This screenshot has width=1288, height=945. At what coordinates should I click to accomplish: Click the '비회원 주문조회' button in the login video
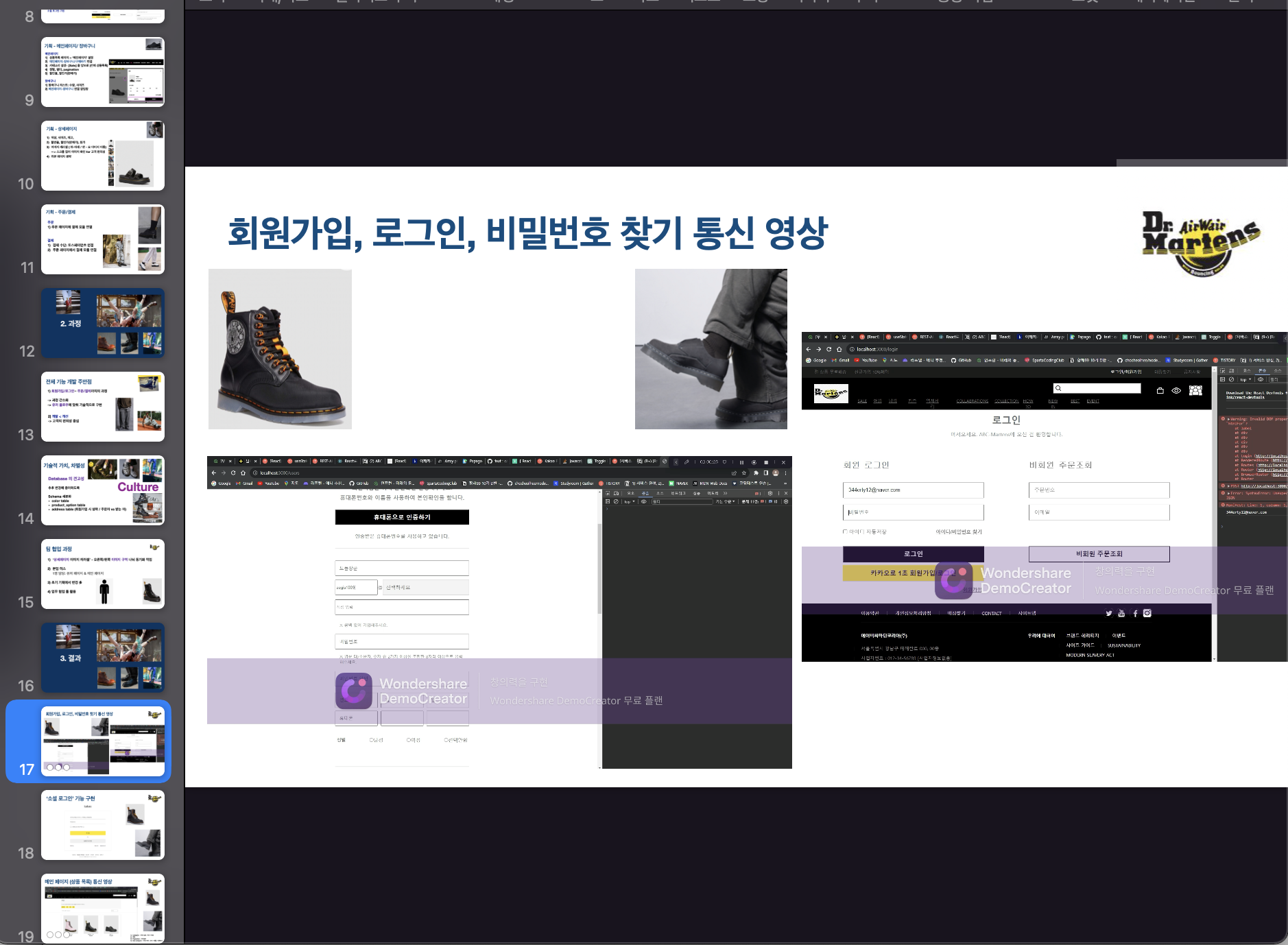(1099, 553)
